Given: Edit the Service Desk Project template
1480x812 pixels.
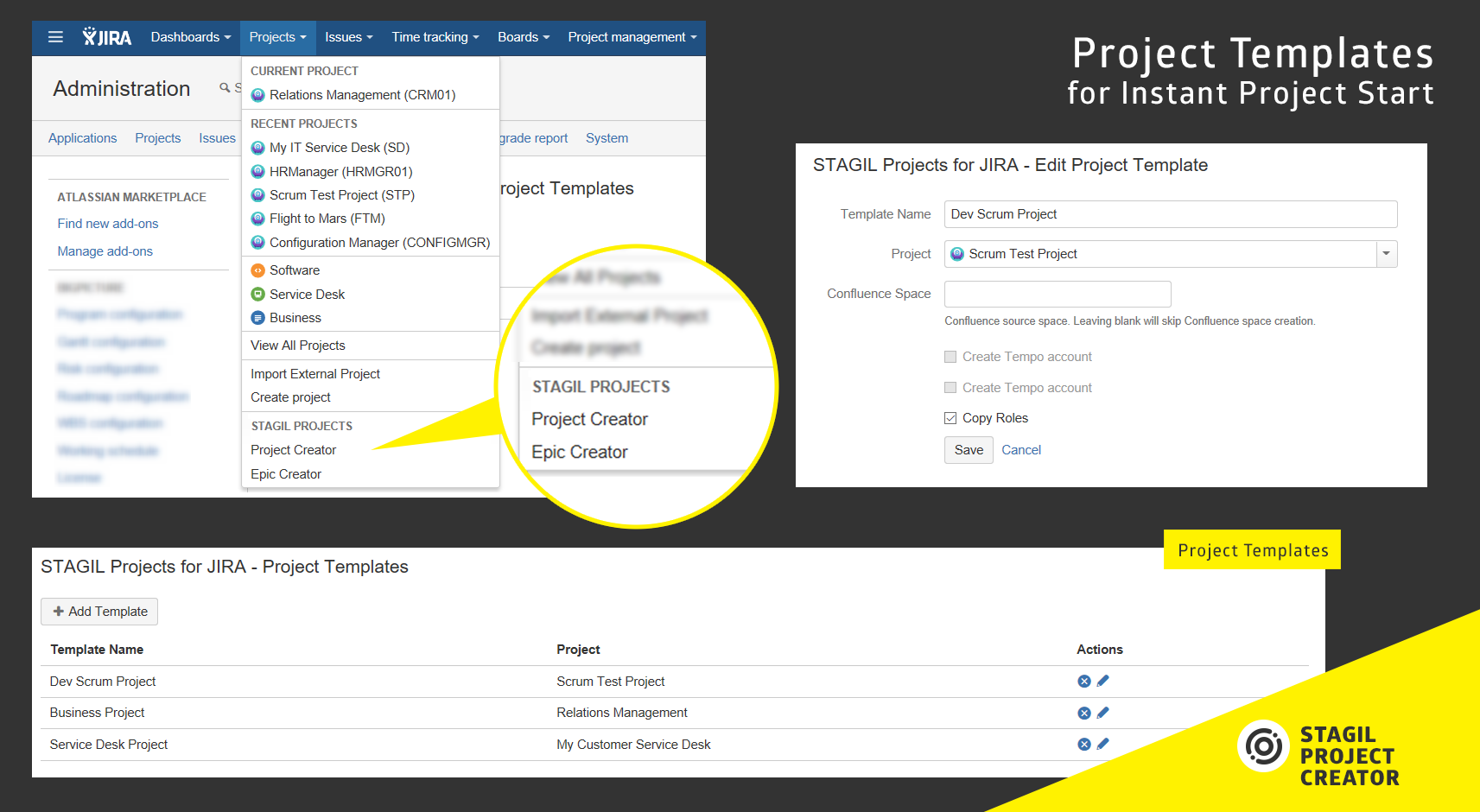Looking at the screenshot, I should (1103, 744).
